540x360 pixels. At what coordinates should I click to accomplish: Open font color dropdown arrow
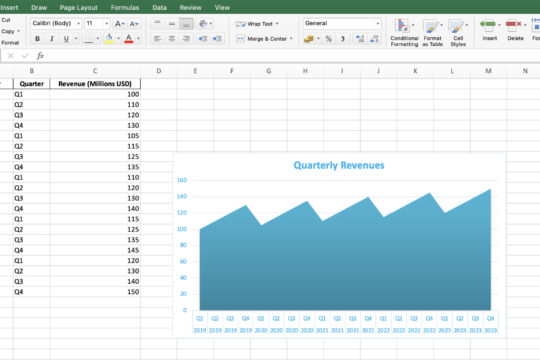pyautogui.click(x=138, y=39)
